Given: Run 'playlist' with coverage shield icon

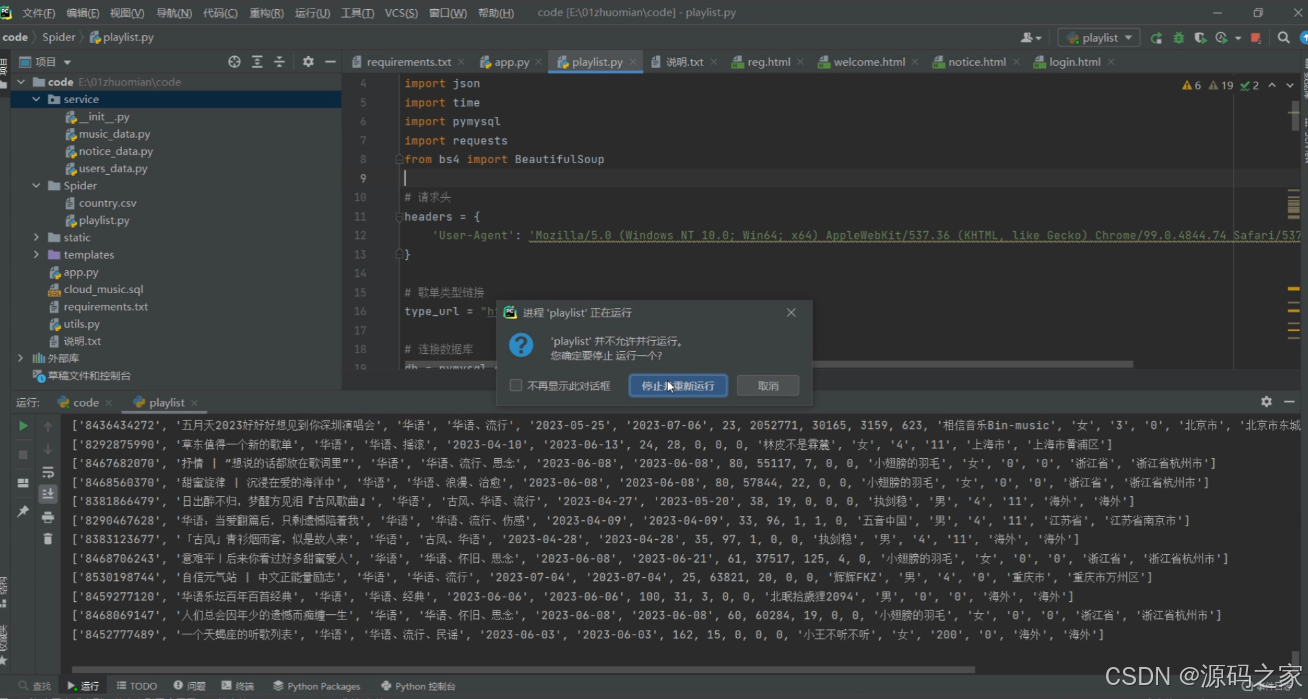Looking at the screenshot, I should pos(1199,38).
